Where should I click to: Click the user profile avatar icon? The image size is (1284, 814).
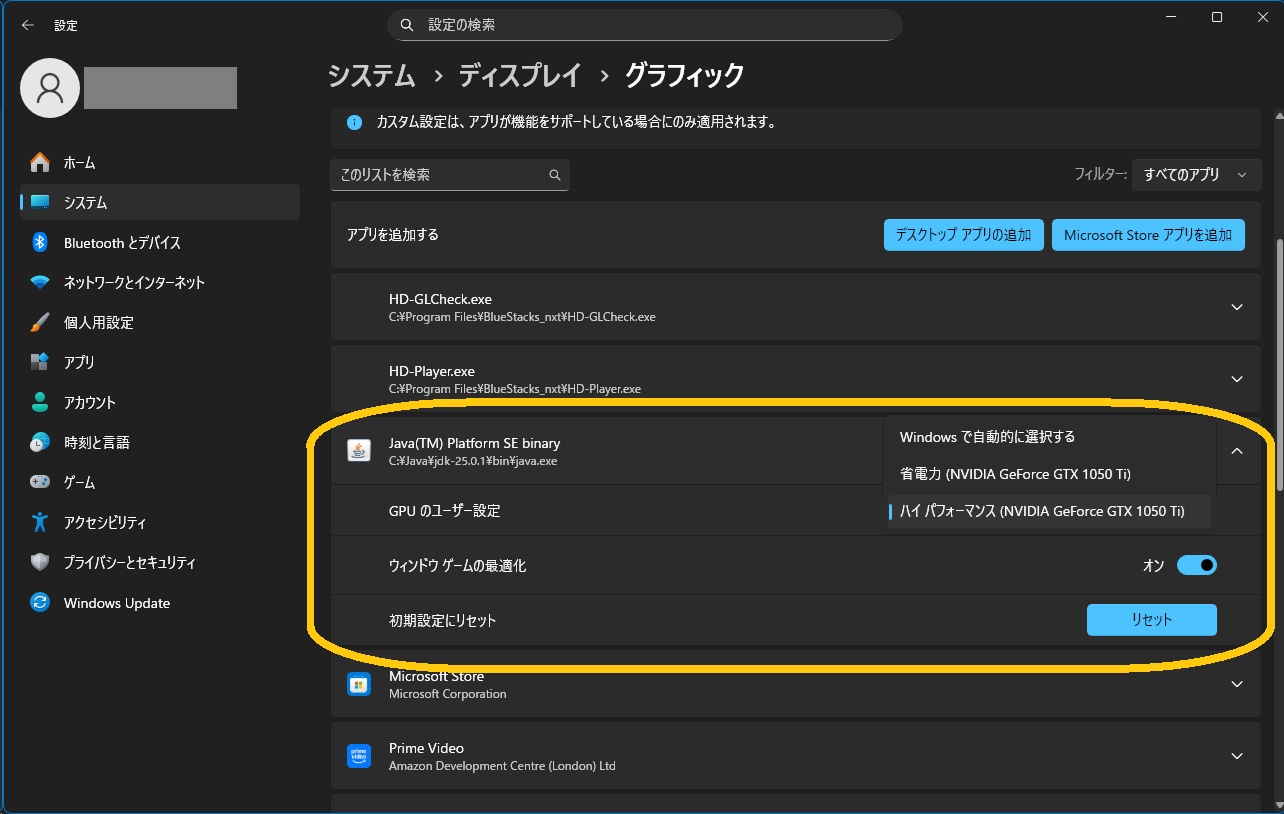(x=49, y=88)
